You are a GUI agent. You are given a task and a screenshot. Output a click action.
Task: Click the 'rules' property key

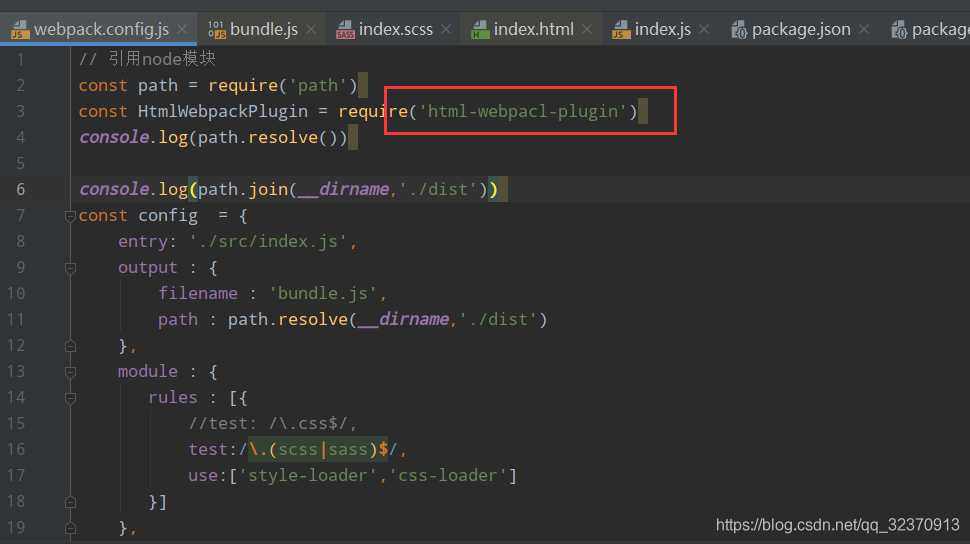(173, 397)
